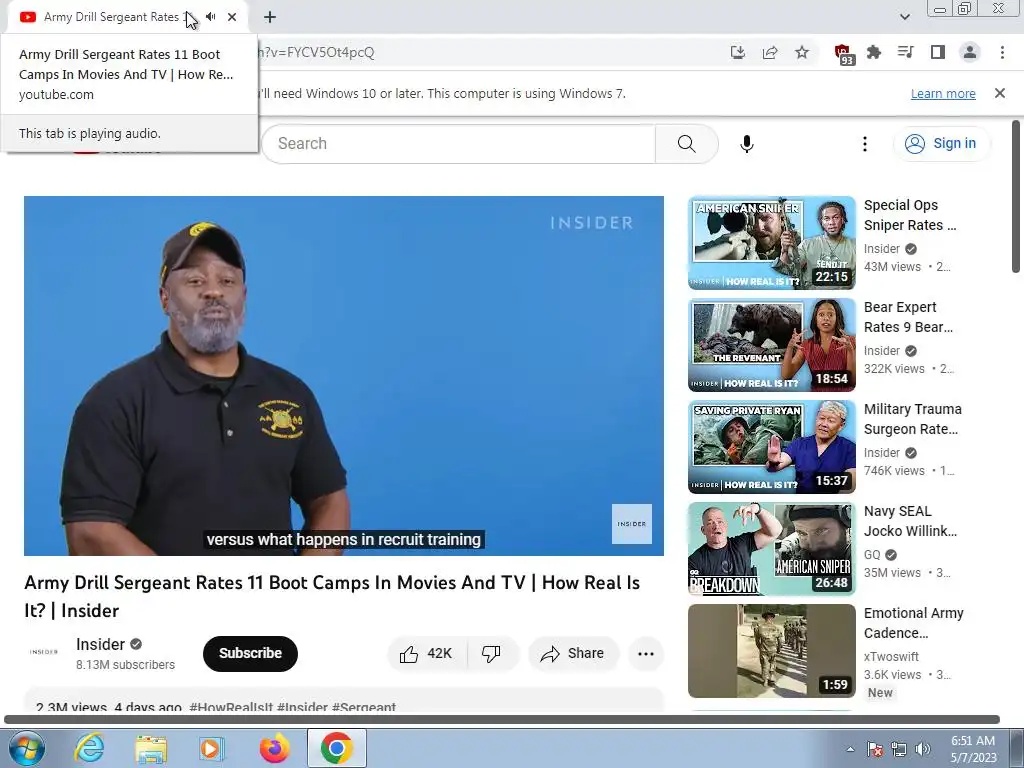Follow the Learn more link
The image size is (1024, 768).
943,93
